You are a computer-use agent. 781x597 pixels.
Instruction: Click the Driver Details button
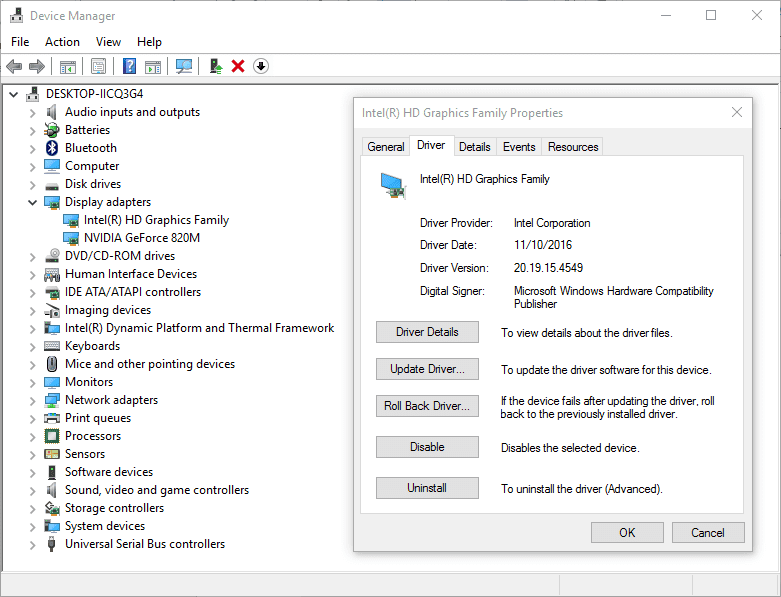(x=427, y=332)
